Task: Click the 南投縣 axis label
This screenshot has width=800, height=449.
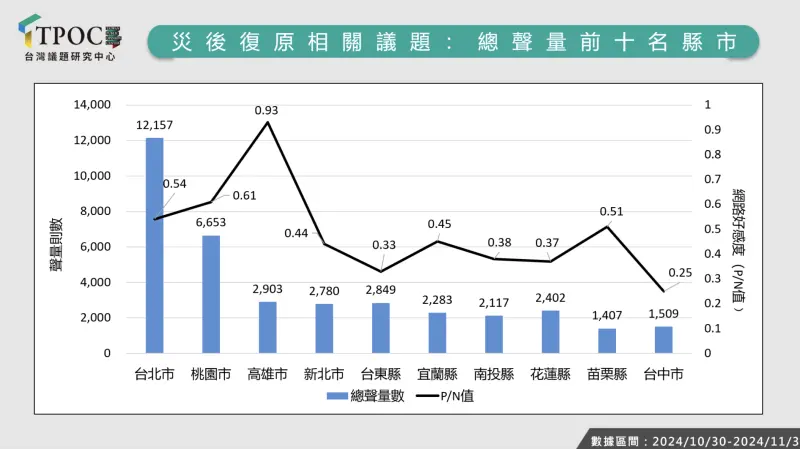Action: tap(494, 374)
